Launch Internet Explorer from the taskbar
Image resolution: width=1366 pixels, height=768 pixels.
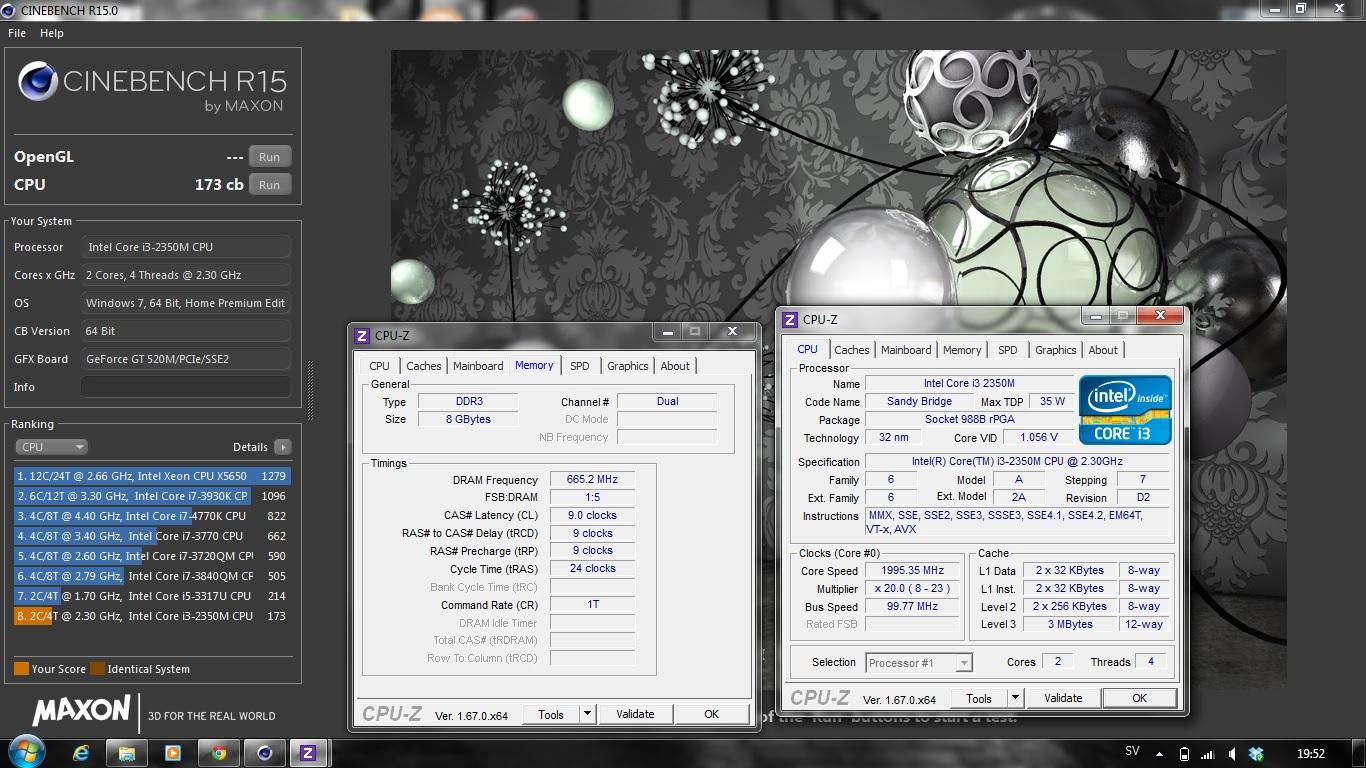tap(81, 753)
